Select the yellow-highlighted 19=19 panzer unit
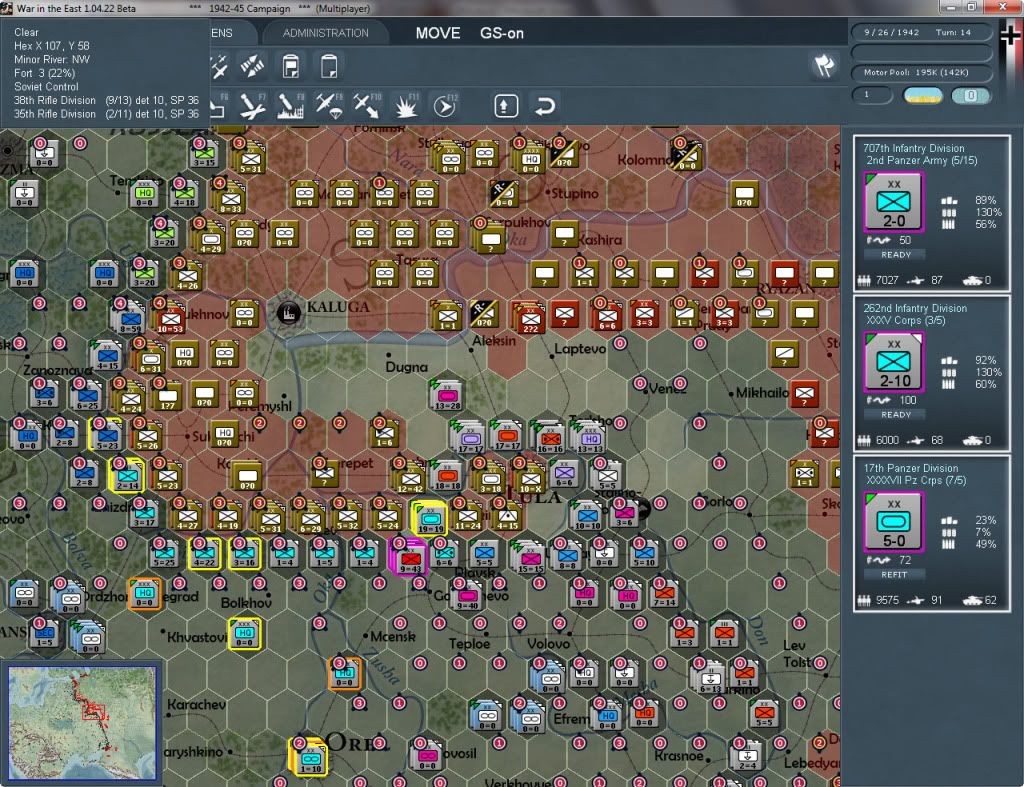This screenshot has height=787, width=1024. pos(430,519)
